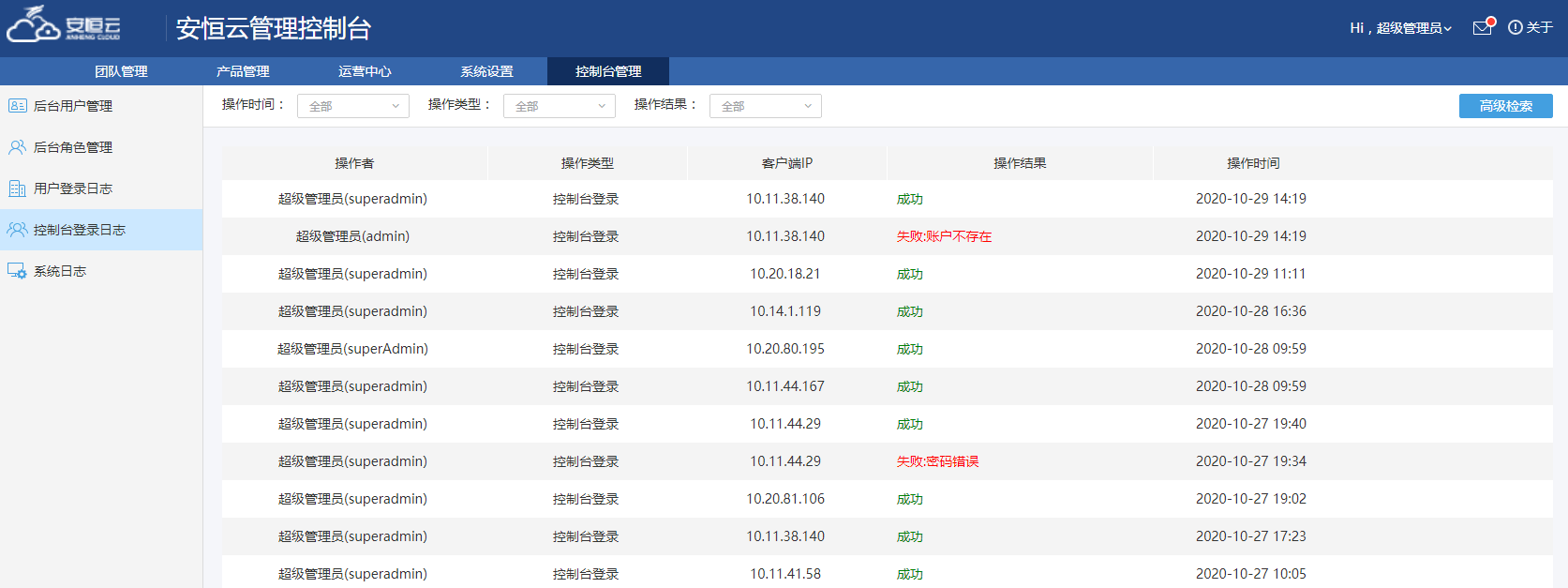Click IP address 10.11.44.167

coord(785,386)
